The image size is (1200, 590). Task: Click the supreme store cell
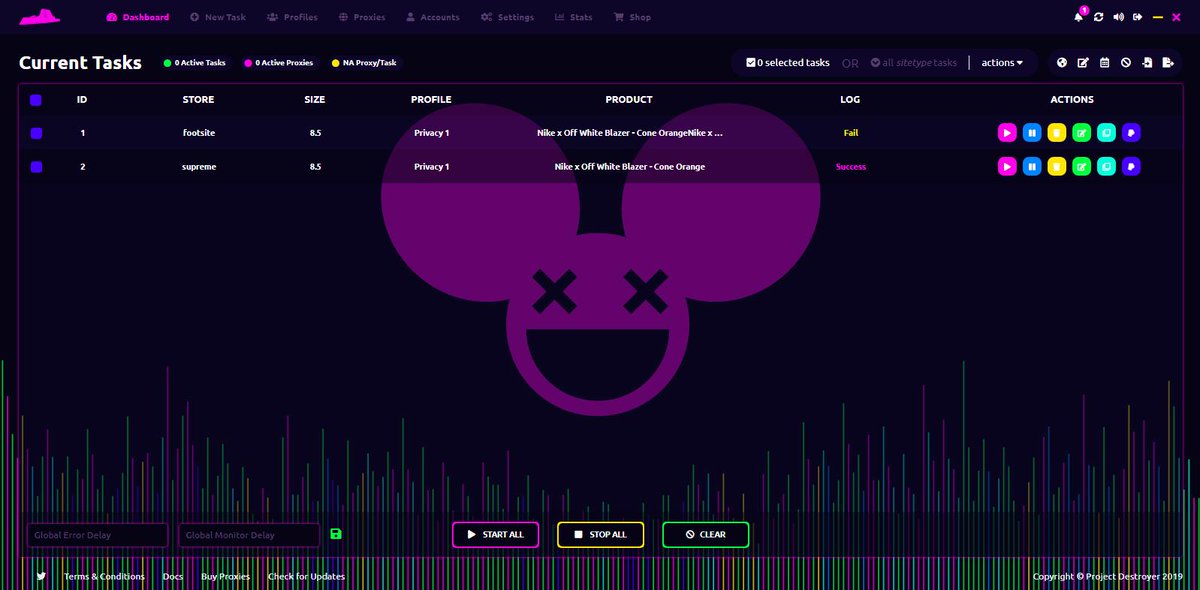pos(198,166)
